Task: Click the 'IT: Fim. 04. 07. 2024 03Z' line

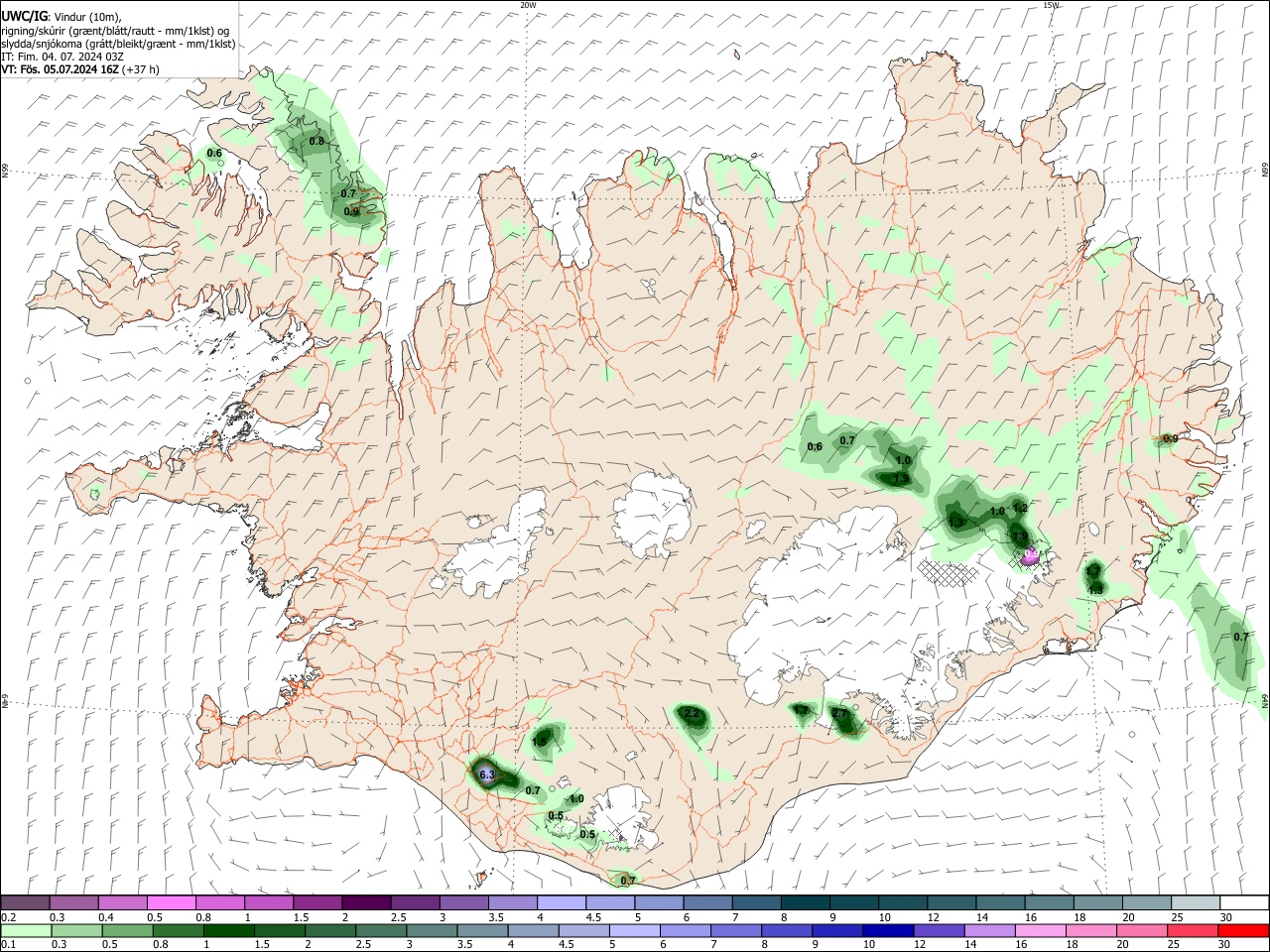Action: tap(63, 57)
